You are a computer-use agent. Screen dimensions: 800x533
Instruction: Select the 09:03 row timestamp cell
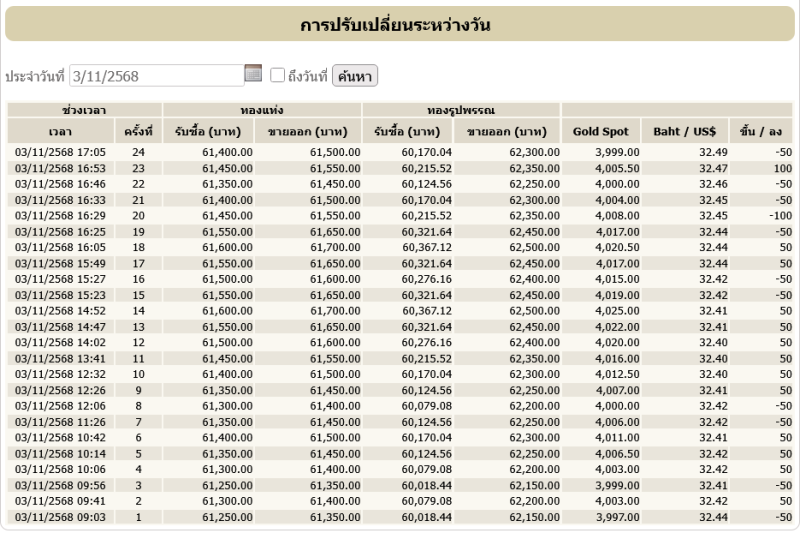pos(60,517)
